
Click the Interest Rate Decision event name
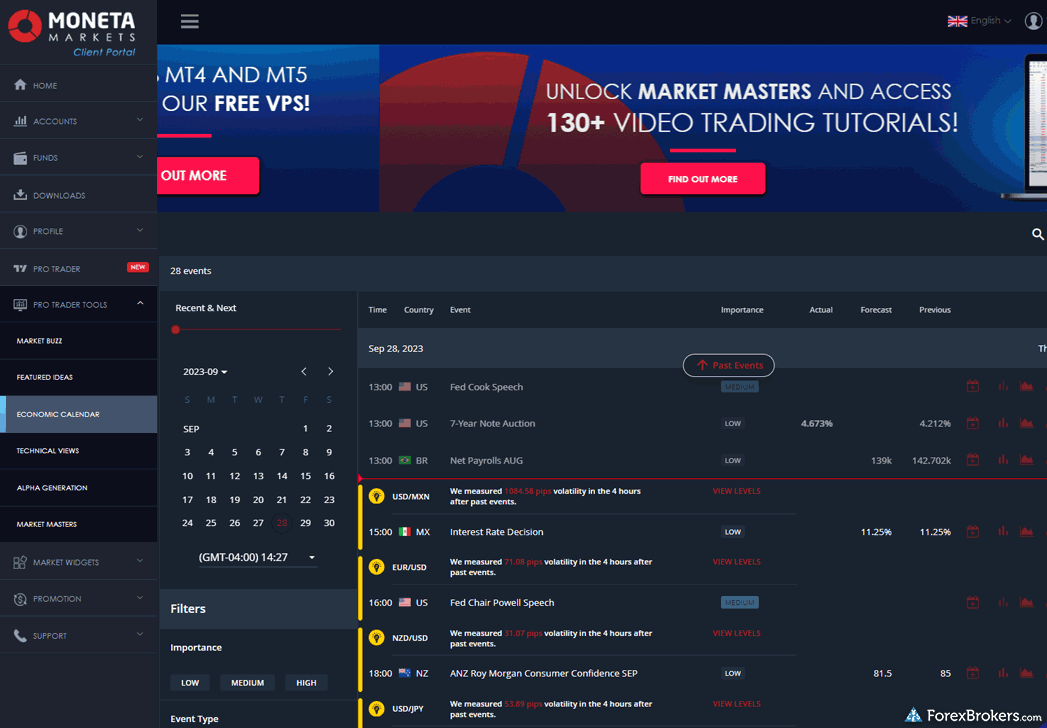point(497,532)
